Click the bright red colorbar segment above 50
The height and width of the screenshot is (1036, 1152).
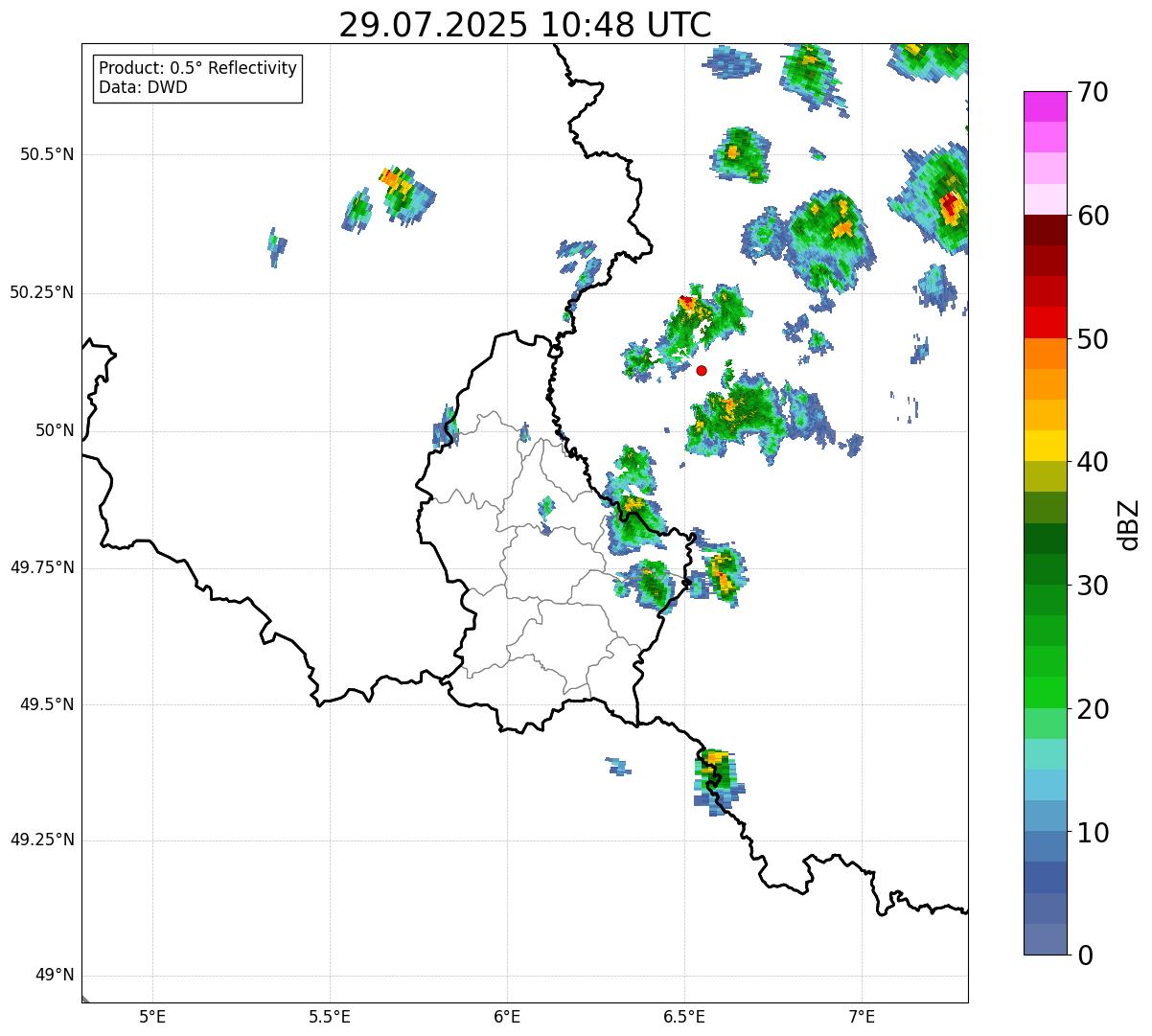pyautogui.click(x=1045, y=323)
